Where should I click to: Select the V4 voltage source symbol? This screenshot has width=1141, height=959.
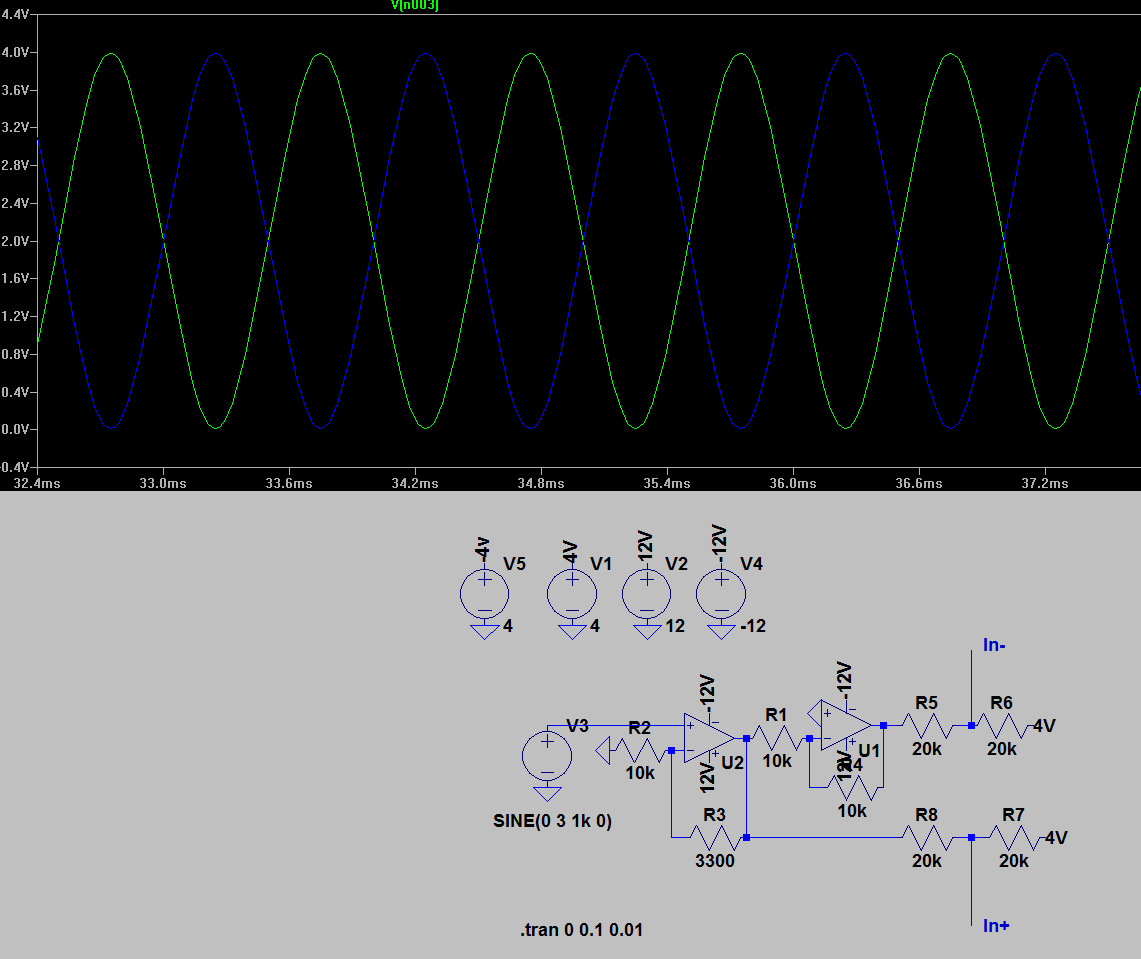click(x=721, y=594)
